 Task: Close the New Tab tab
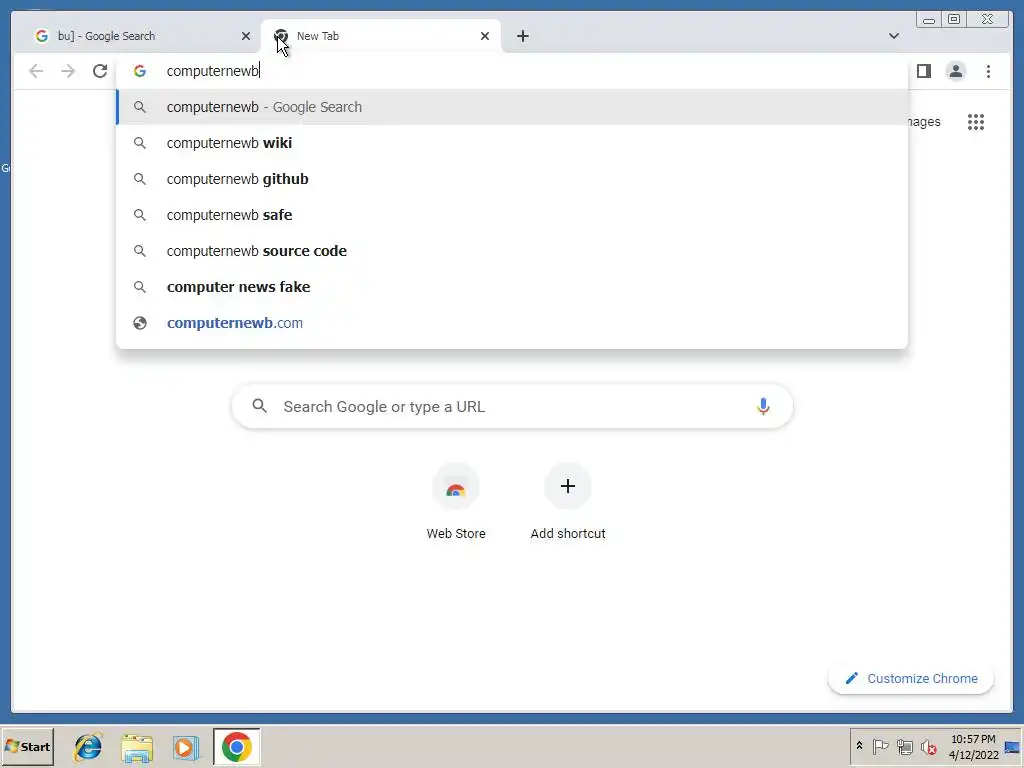485,36
